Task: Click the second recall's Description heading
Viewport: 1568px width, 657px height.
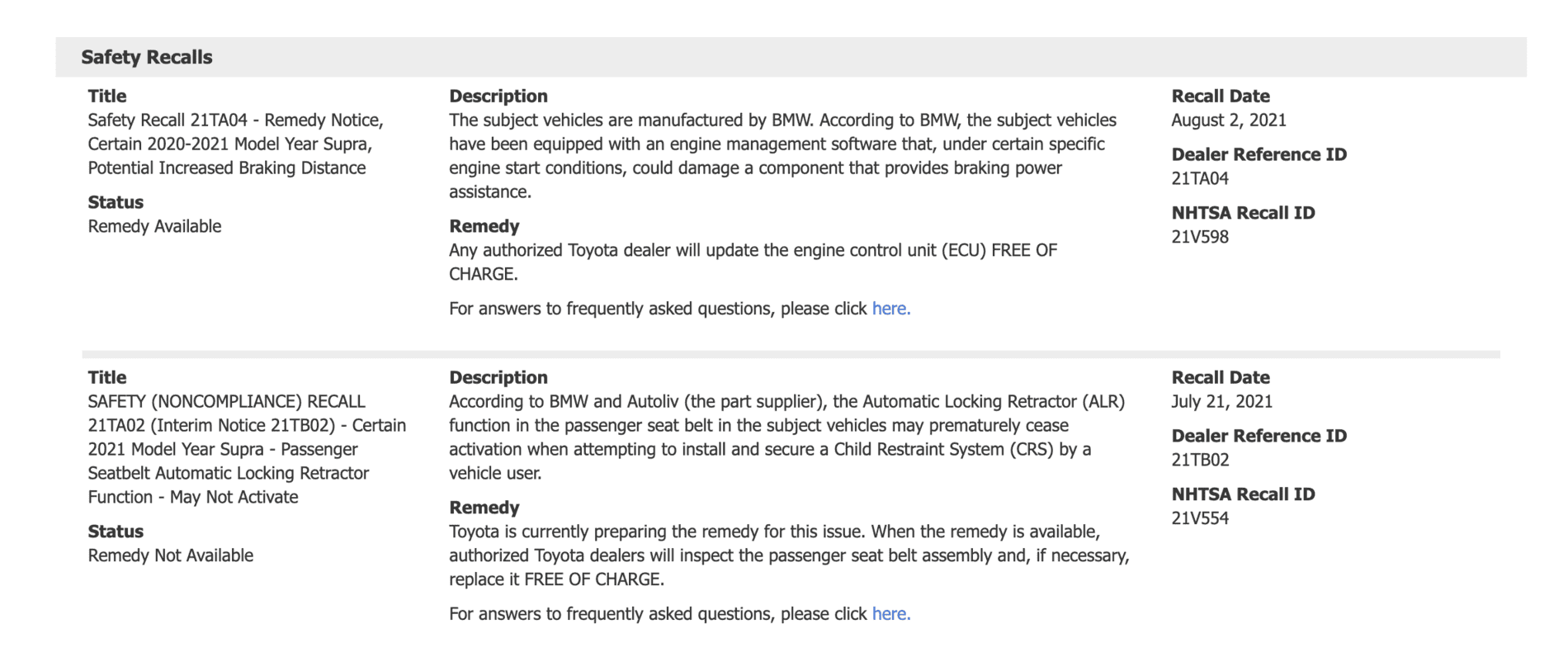Action: coord(498,377)
